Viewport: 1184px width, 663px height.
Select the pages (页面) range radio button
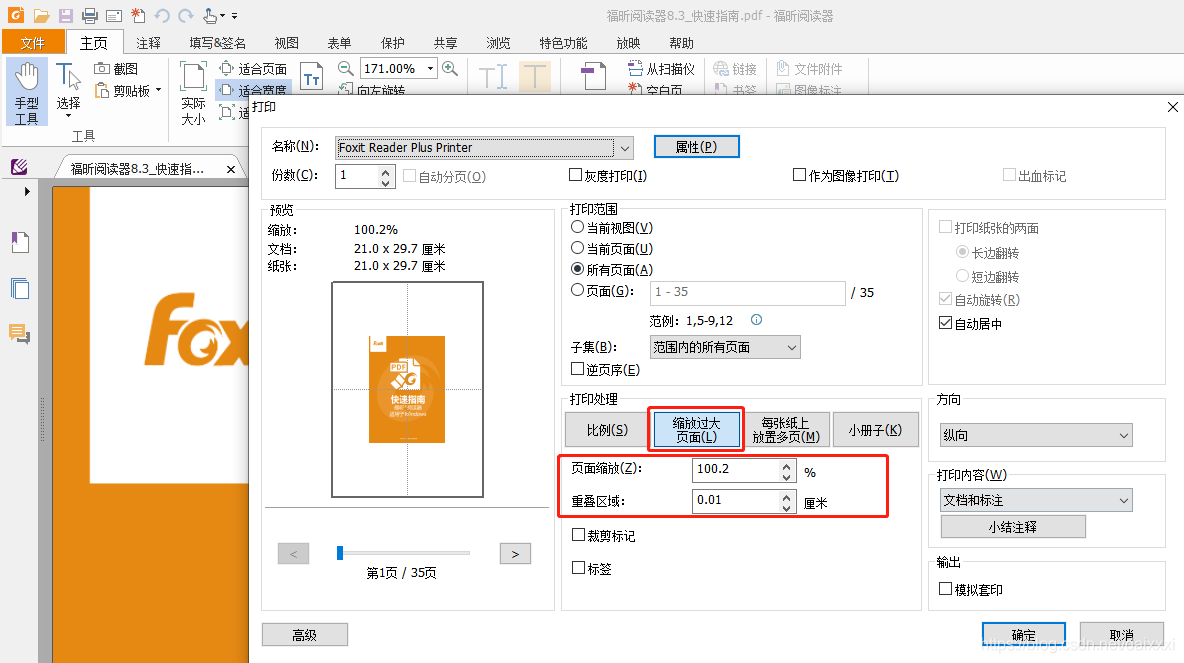click(578, 291)
